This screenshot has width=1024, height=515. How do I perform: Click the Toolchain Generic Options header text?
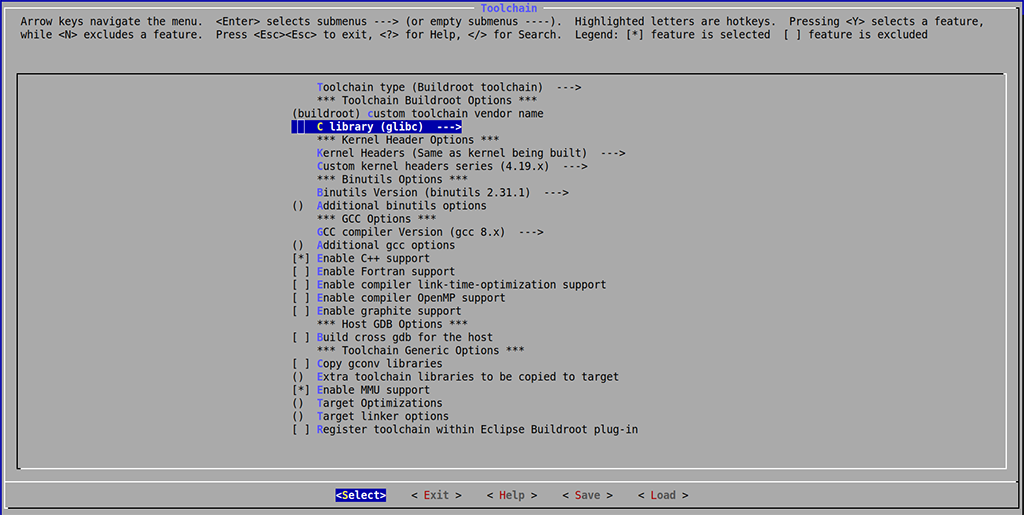point(421,351)
